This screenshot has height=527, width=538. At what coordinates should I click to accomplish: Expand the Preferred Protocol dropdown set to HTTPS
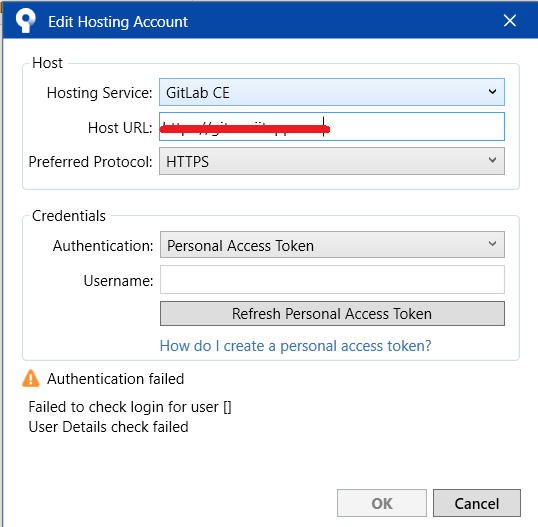332,161
